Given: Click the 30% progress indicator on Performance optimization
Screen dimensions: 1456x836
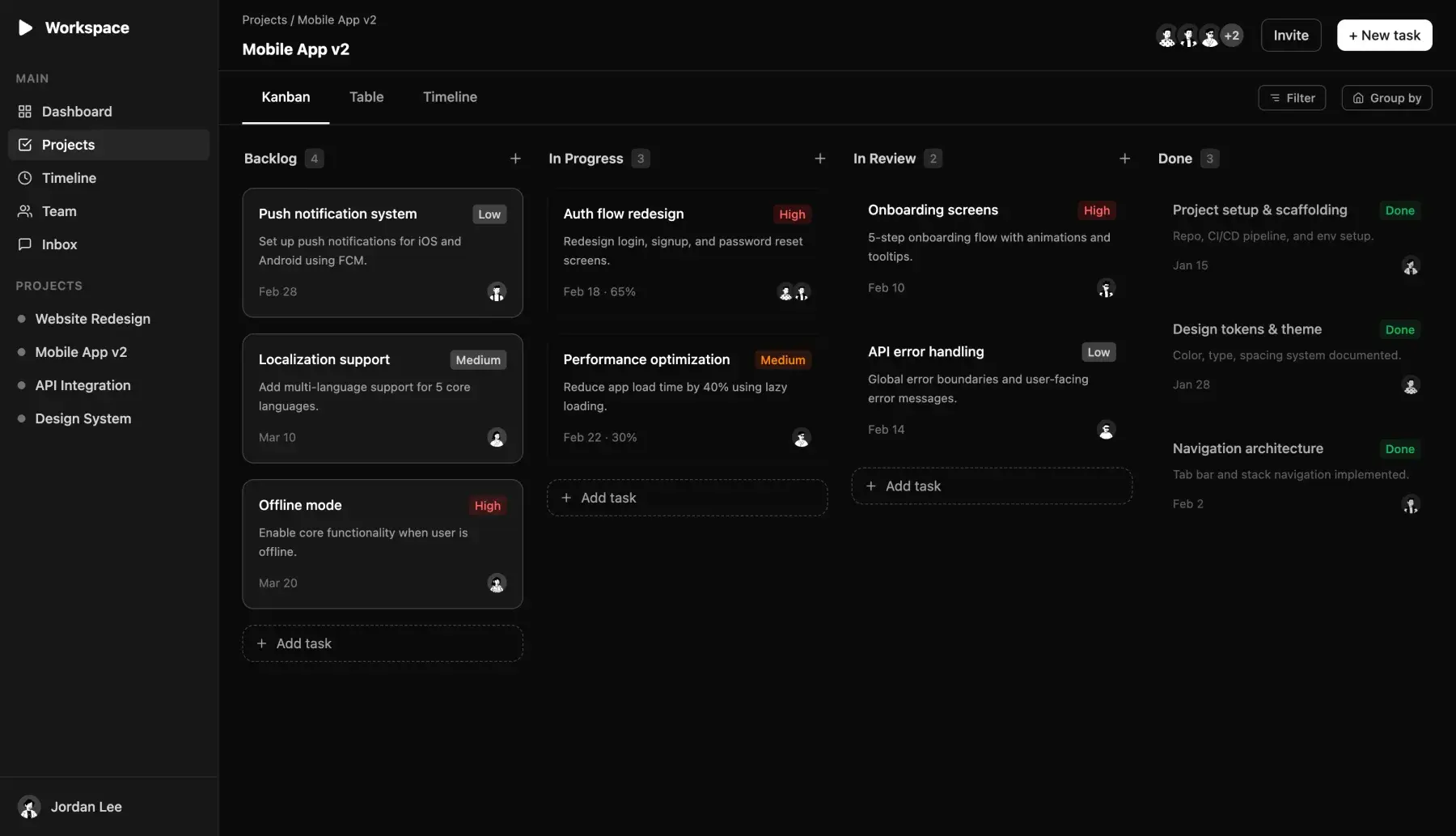Looking at the screenshot, I should [624, 437].
